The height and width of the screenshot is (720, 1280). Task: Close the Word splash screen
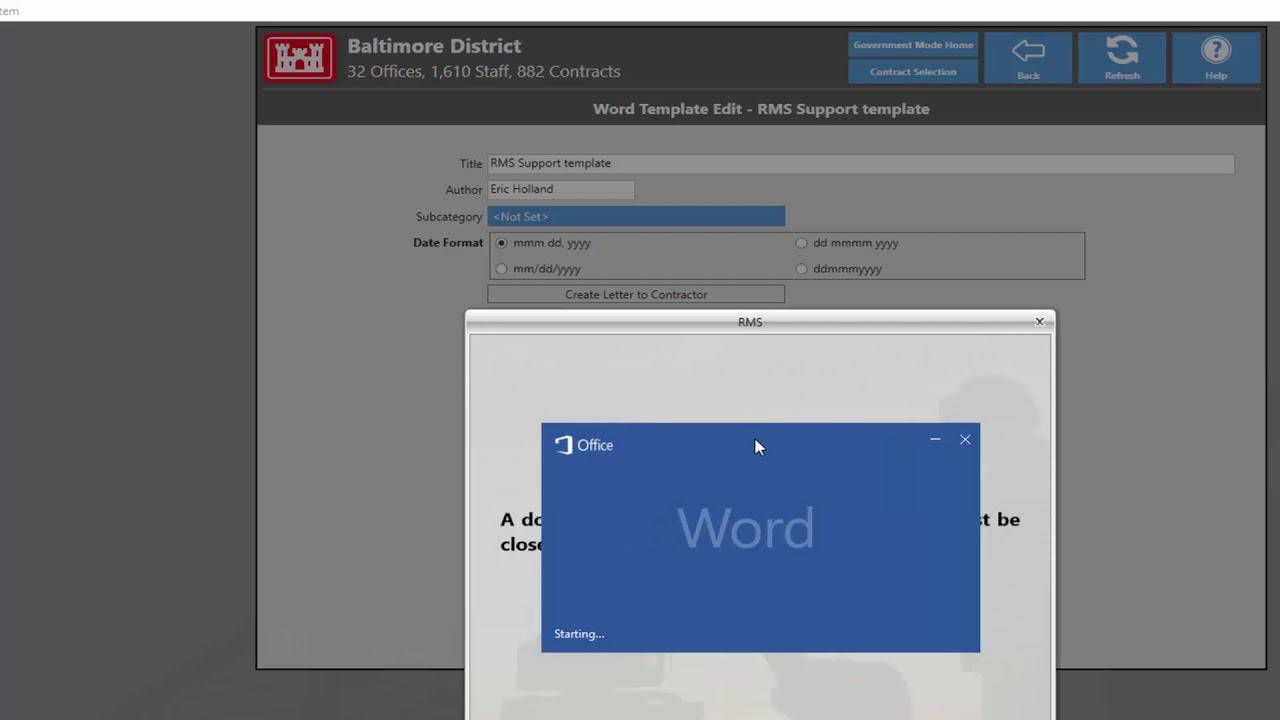click(x=965, y=439)
